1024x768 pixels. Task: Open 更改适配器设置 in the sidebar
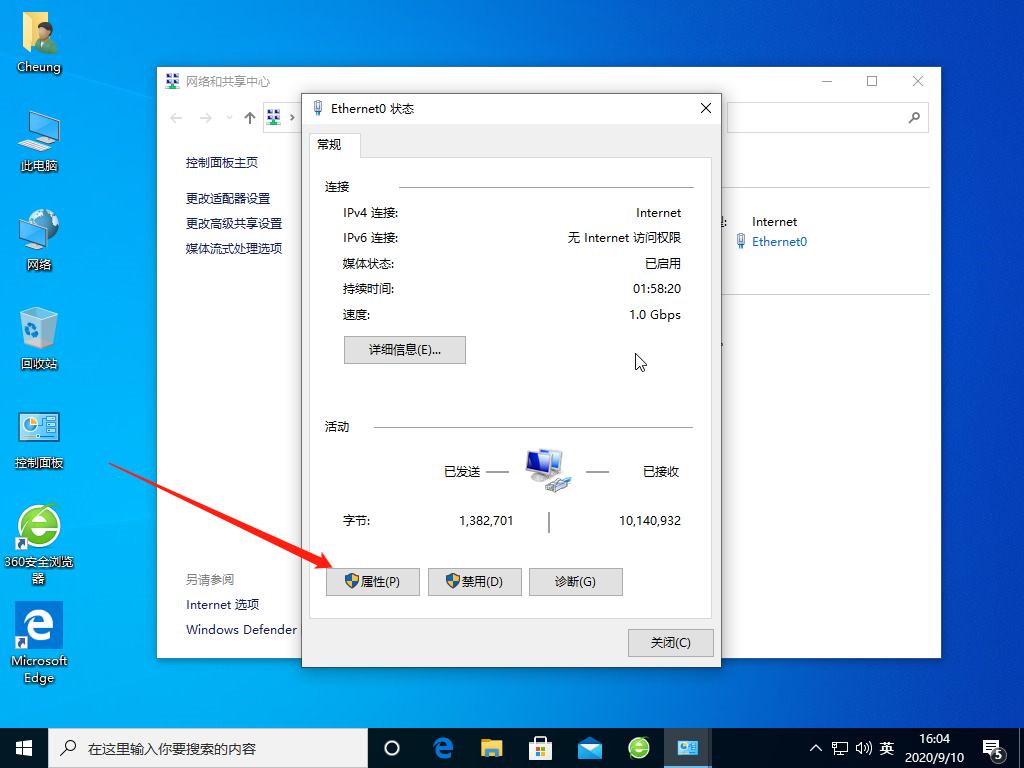tap(229, 198)
